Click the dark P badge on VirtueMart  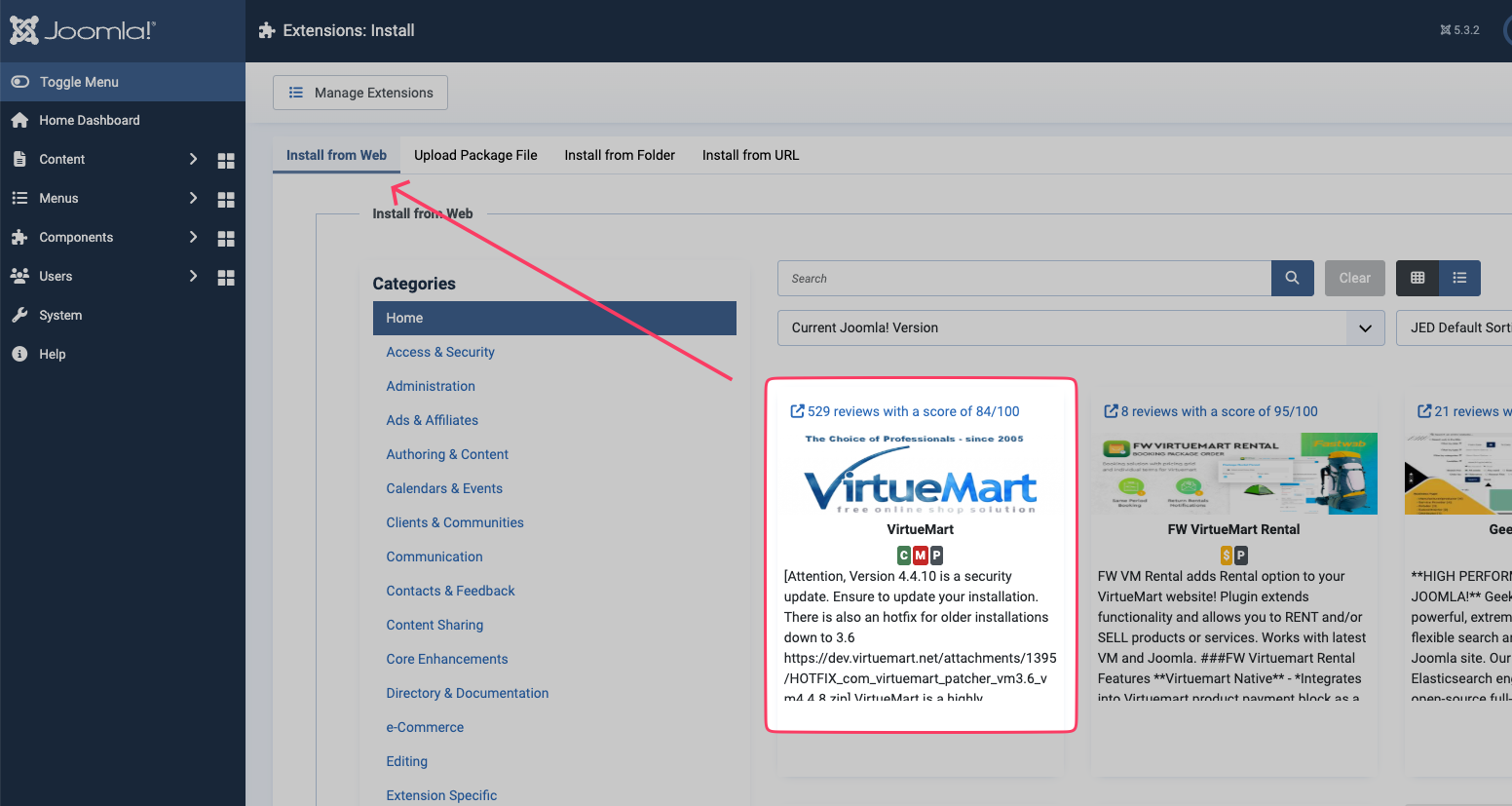[937, 556]
